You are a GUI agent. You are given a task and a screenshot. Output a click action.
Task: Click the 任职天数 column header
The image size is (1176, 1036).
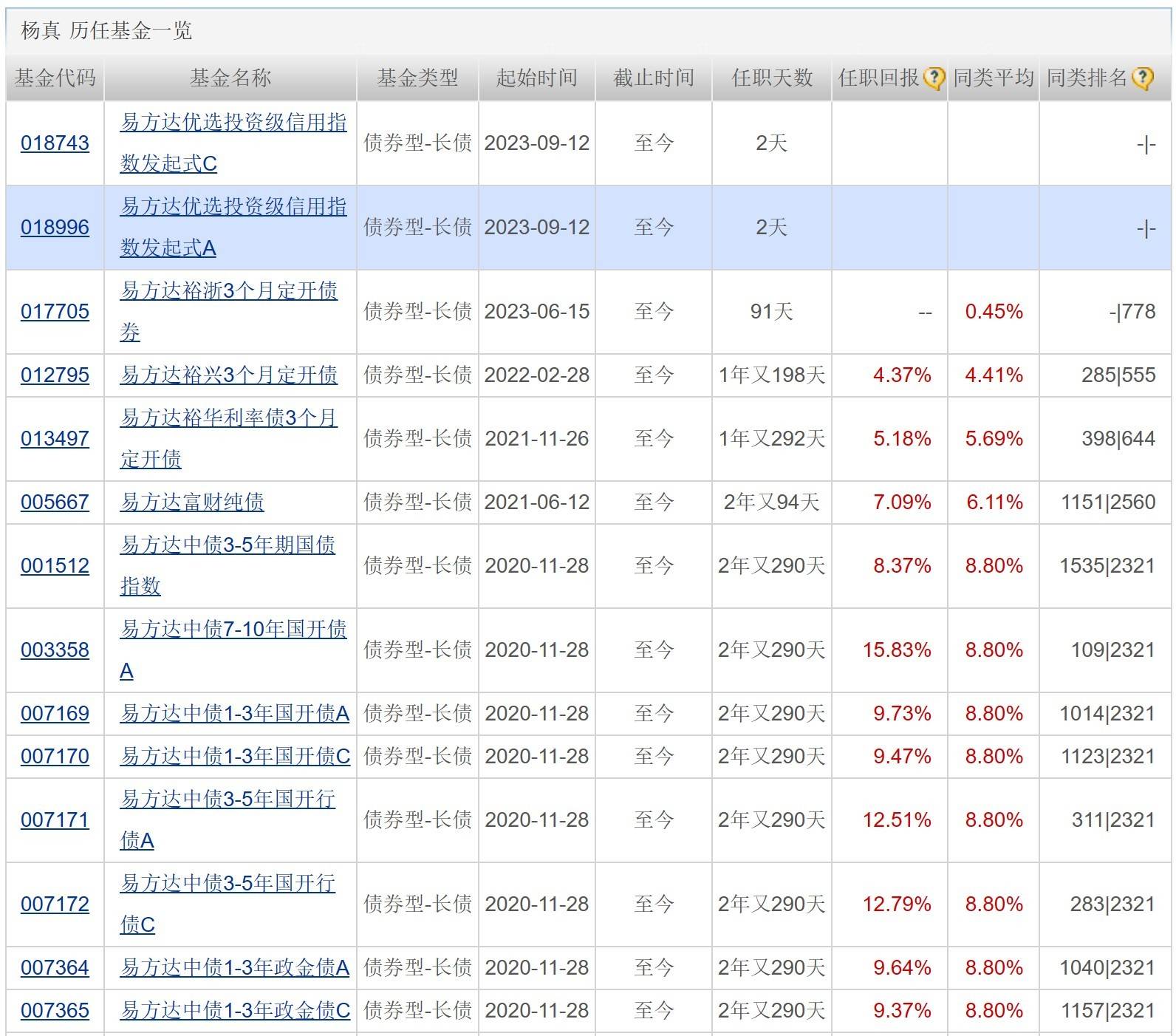[771, 78]
